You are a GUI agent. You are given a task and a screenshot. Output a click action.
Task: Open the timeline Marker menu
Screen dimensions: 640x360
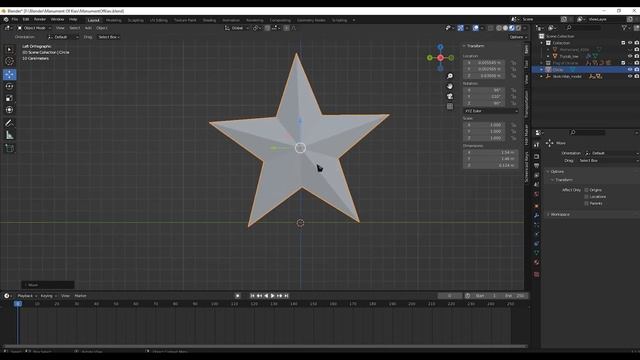(x=80, y=296)
